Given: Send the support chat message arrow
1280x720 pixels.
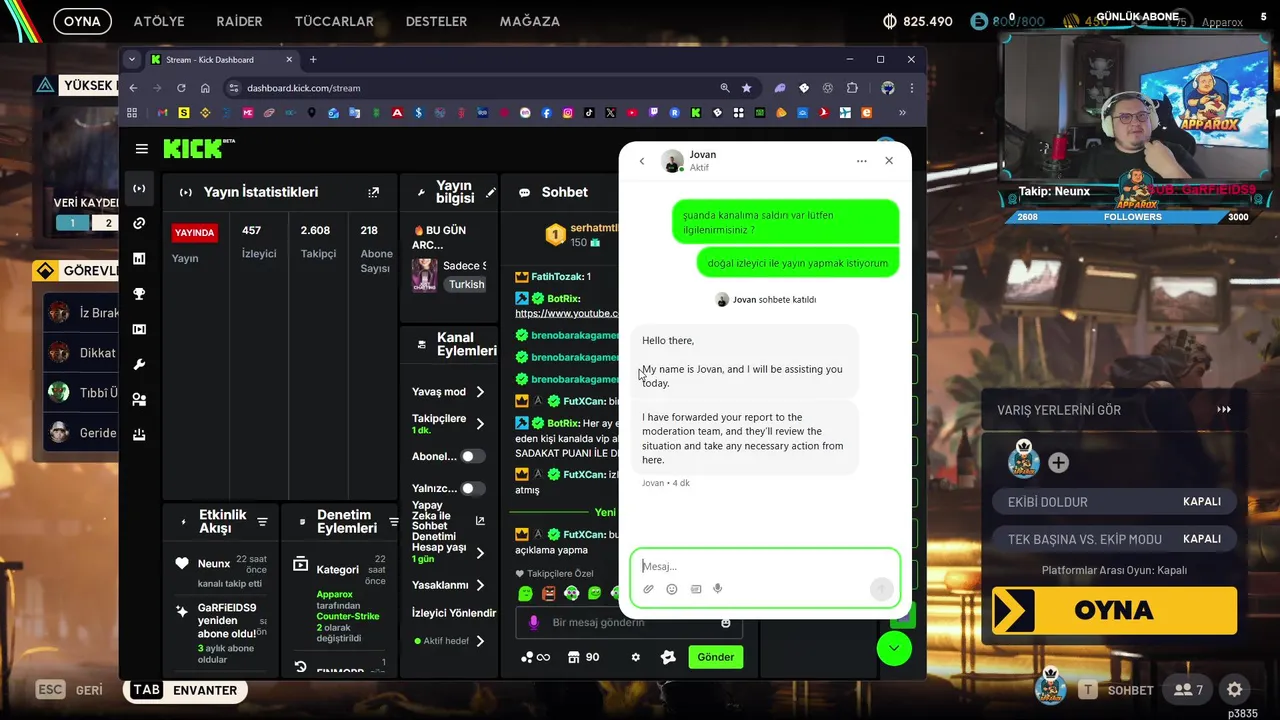Looking at the screenshot, I should coord(881,589).
